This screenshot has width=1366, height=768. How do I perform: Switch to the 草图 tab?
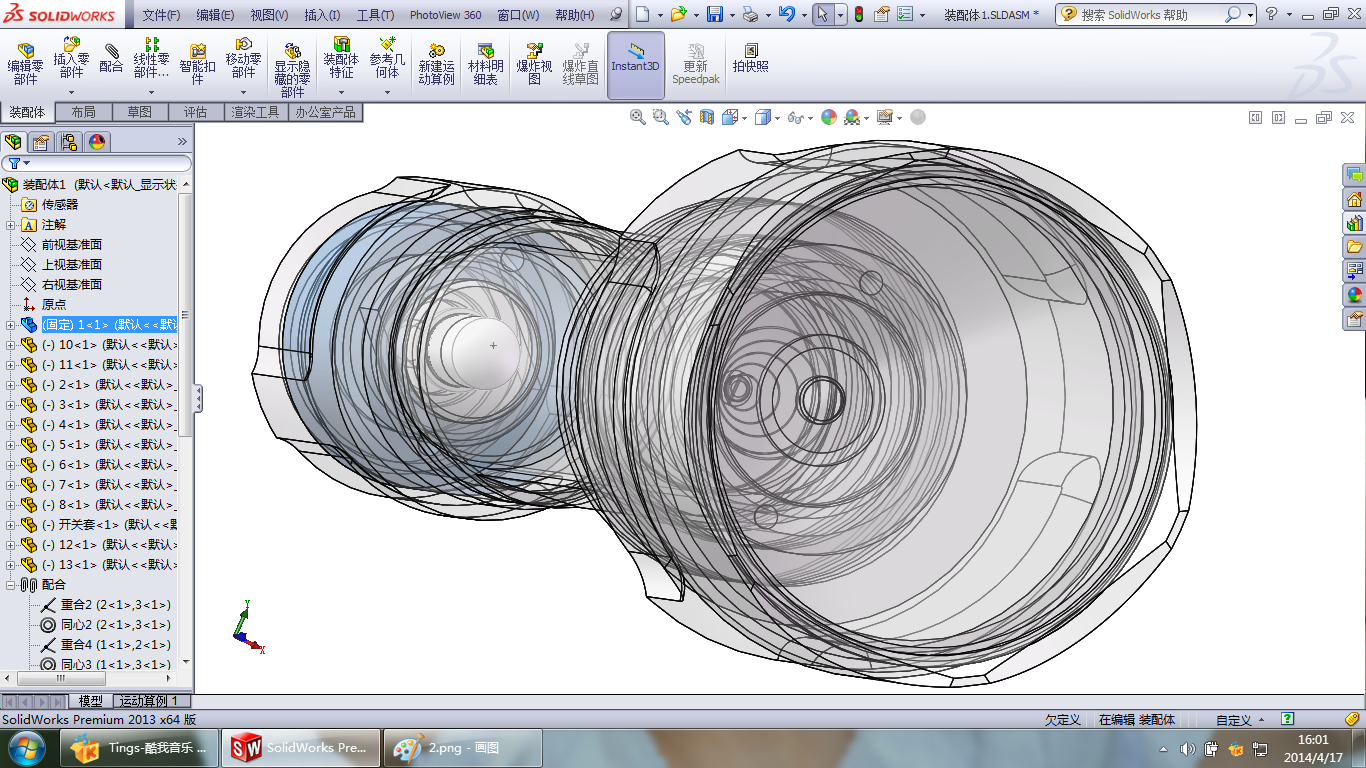click(x=140, y=112)
